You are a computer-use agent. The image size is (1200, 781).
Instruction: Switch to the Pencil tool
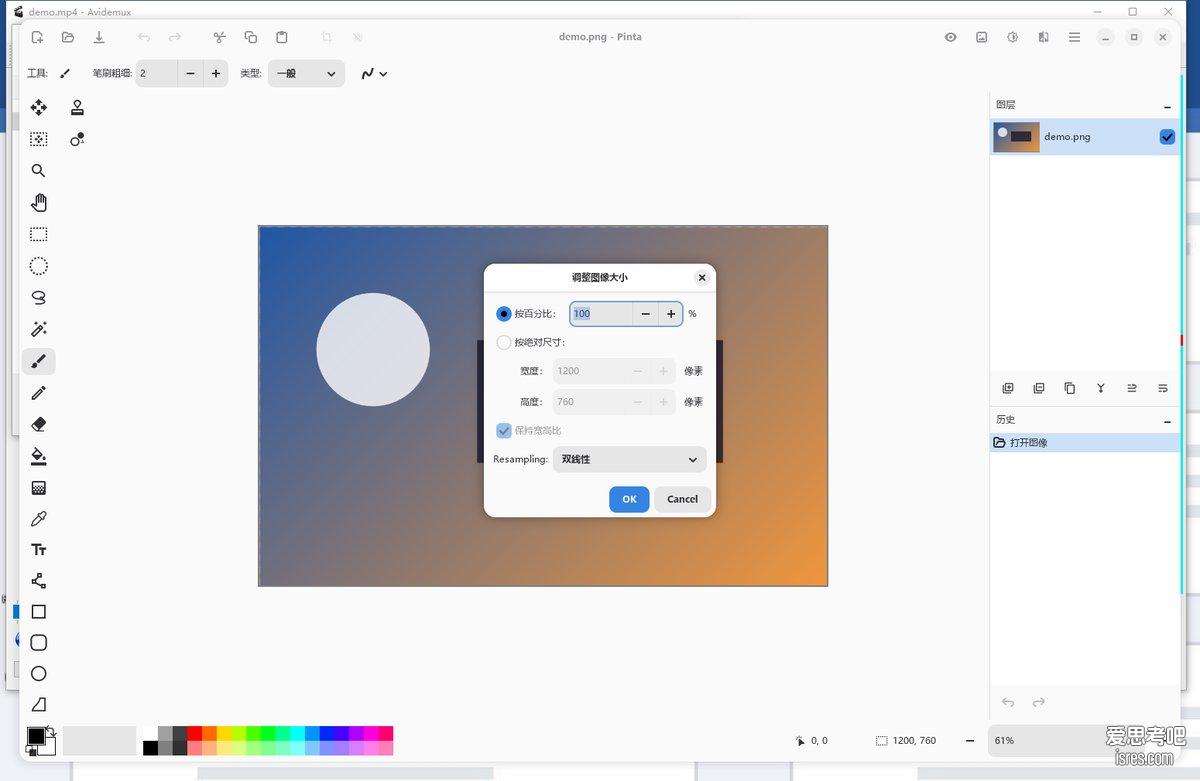pos(39,393)
